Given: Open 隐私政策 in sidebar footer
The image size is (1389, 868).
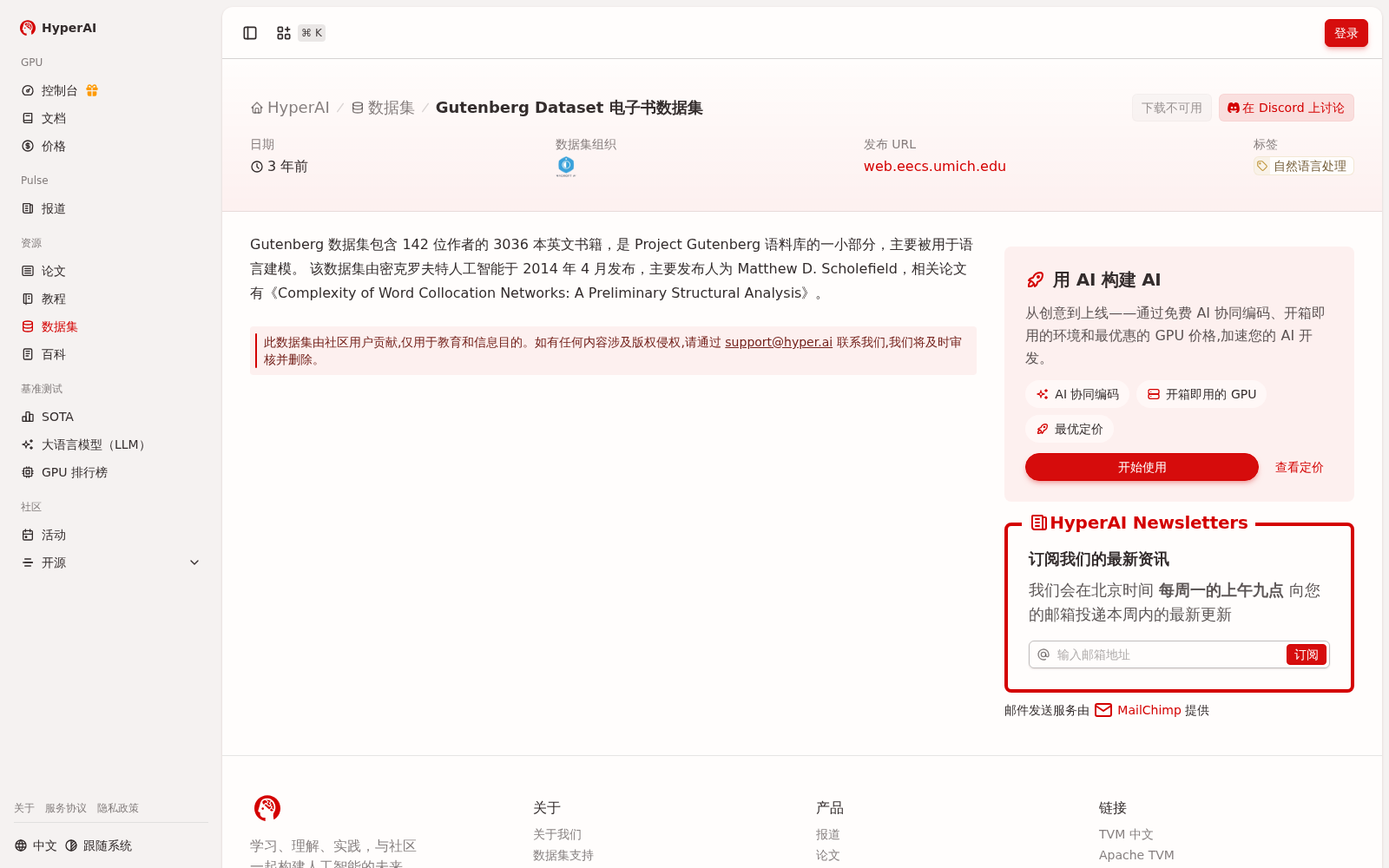Looking at the screenshot, I should (118, 808).
